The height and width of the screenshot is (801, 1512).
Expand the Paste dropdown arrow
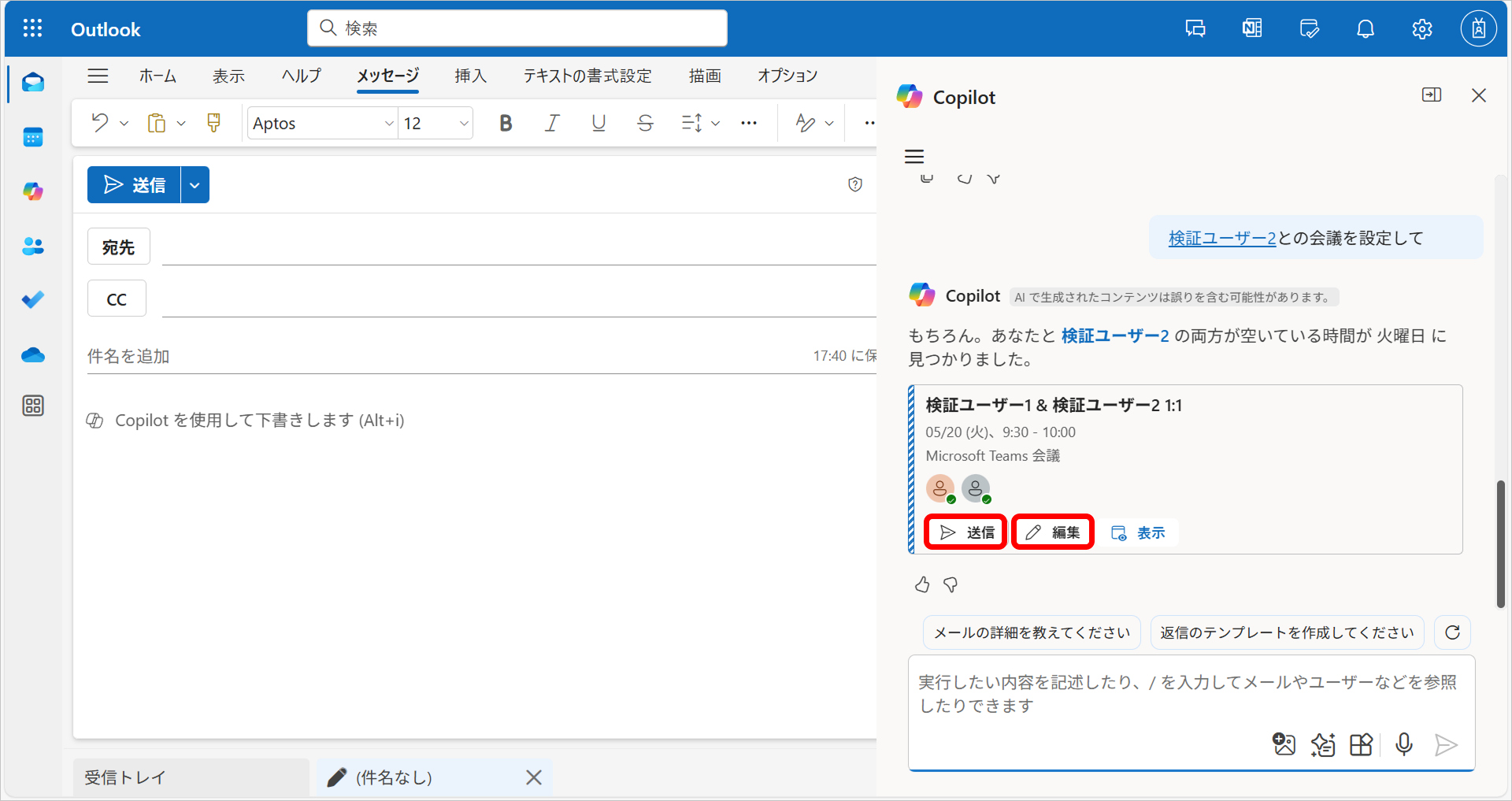(181, 124)
